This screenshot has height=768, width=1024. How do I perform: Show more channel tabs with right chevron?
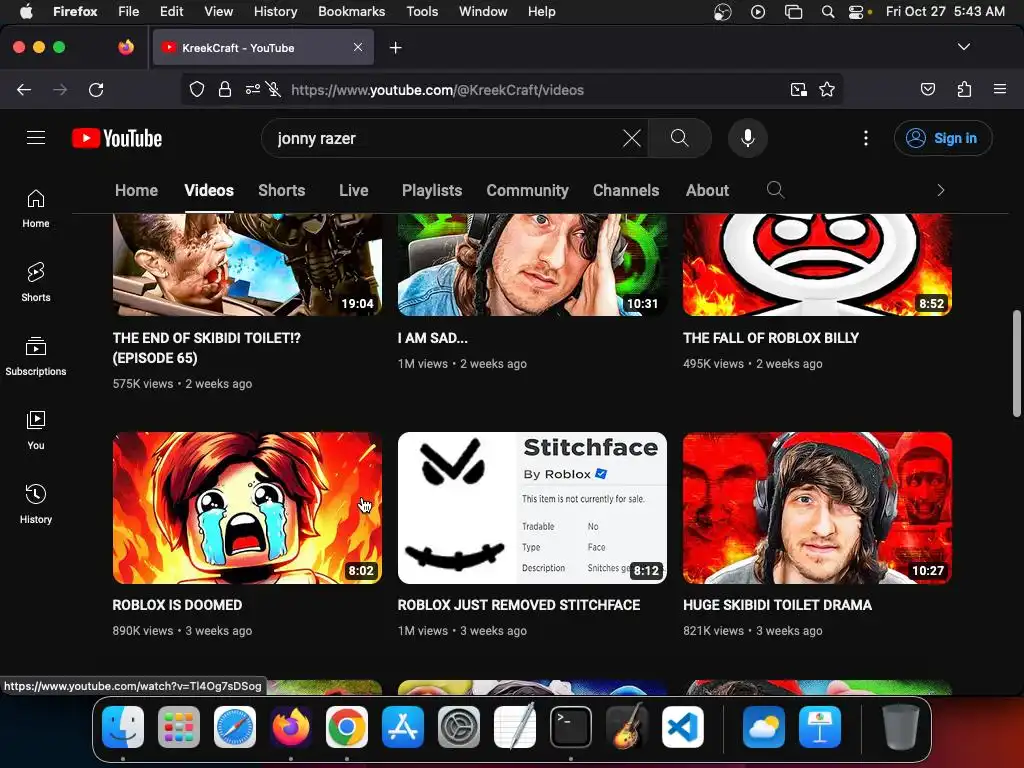pos(940,190)
